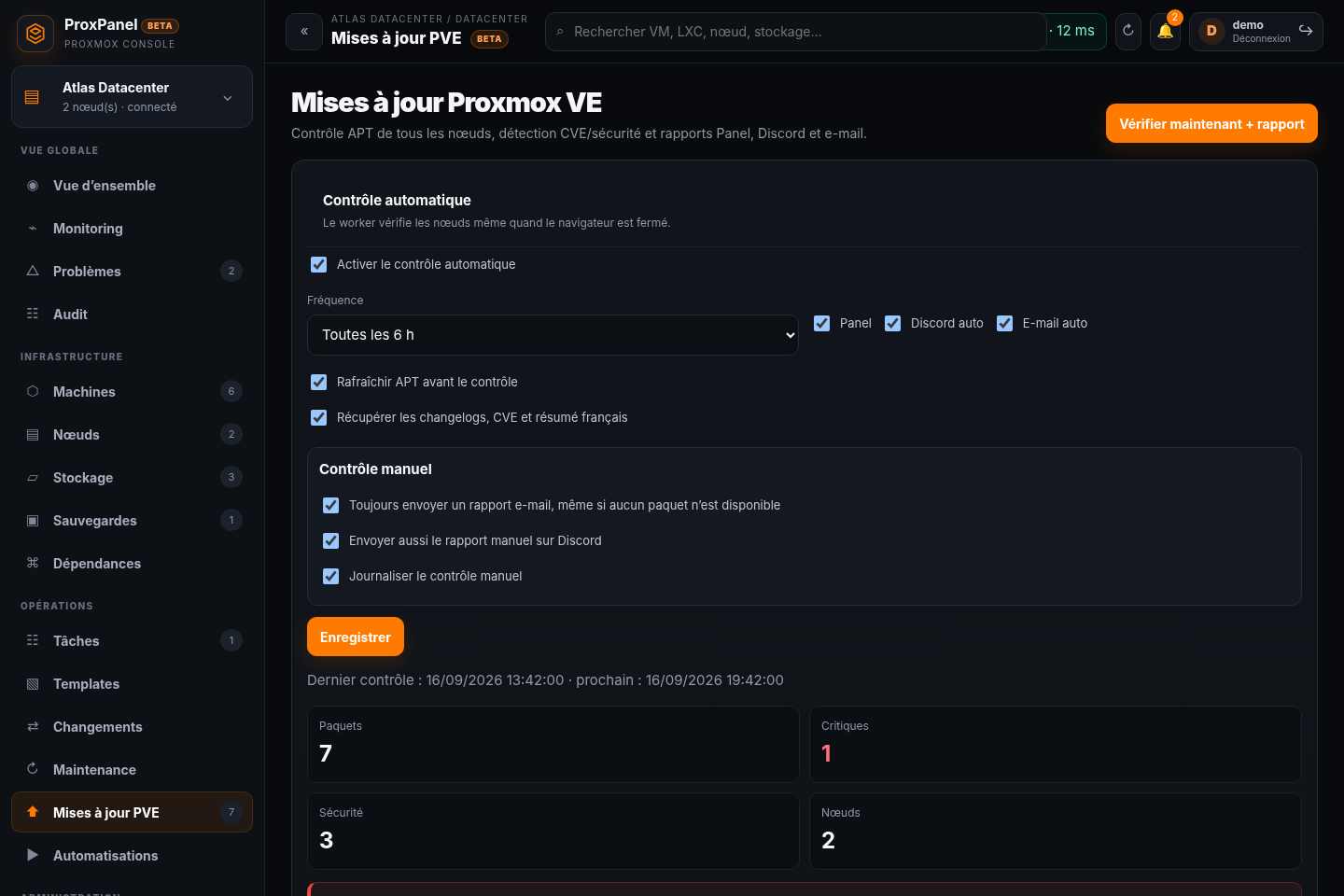Click the demo user avatar
The width and height of the screenshot is (1344, 896).
point(1211,31)
